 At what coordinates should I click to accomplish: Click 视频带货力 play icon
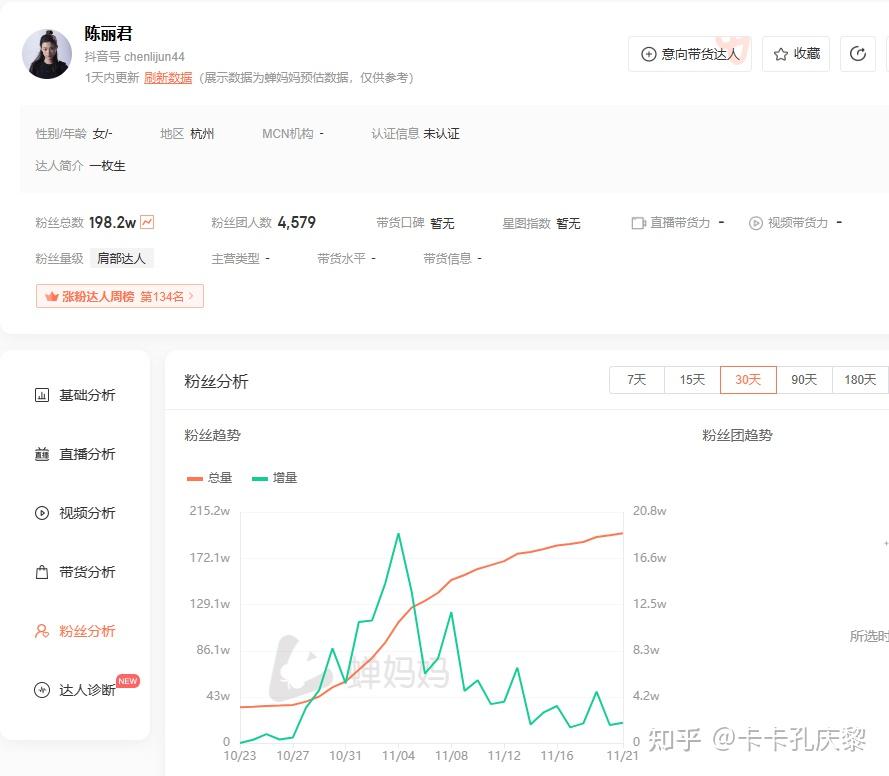coord(756,223)
